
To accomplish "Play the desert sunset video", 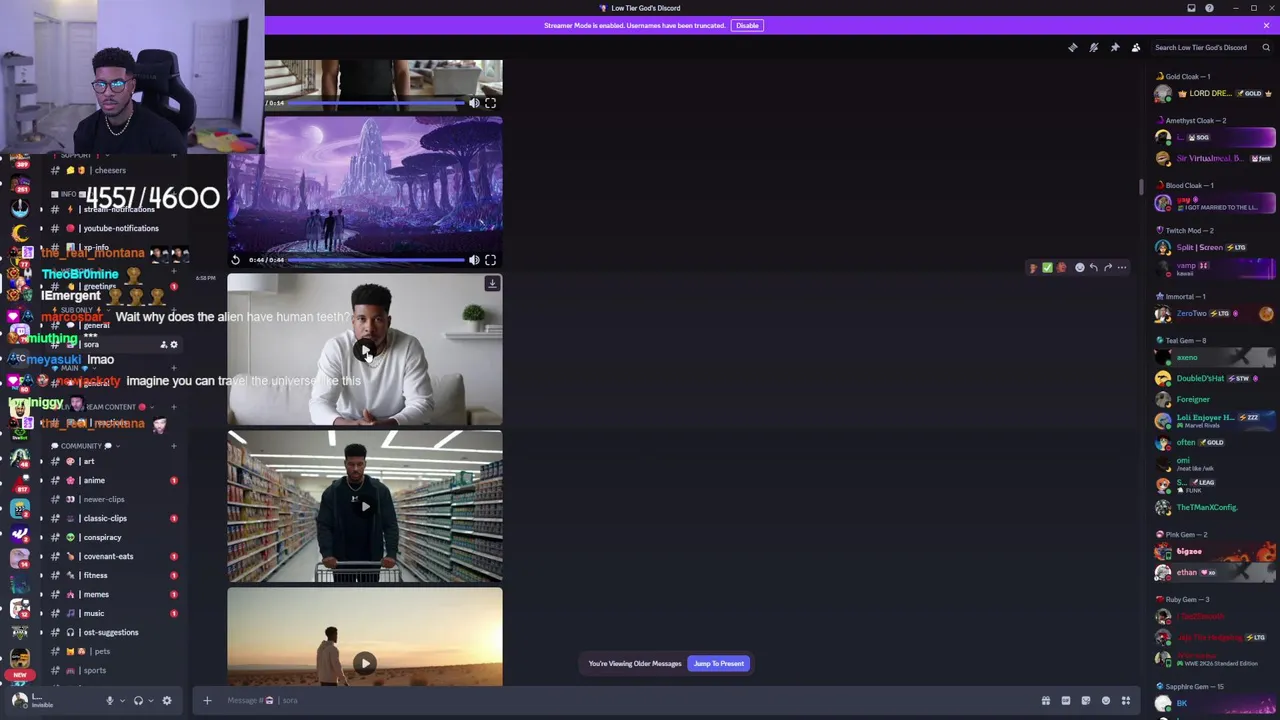I will pyautogui.click(x=365, y=663).
